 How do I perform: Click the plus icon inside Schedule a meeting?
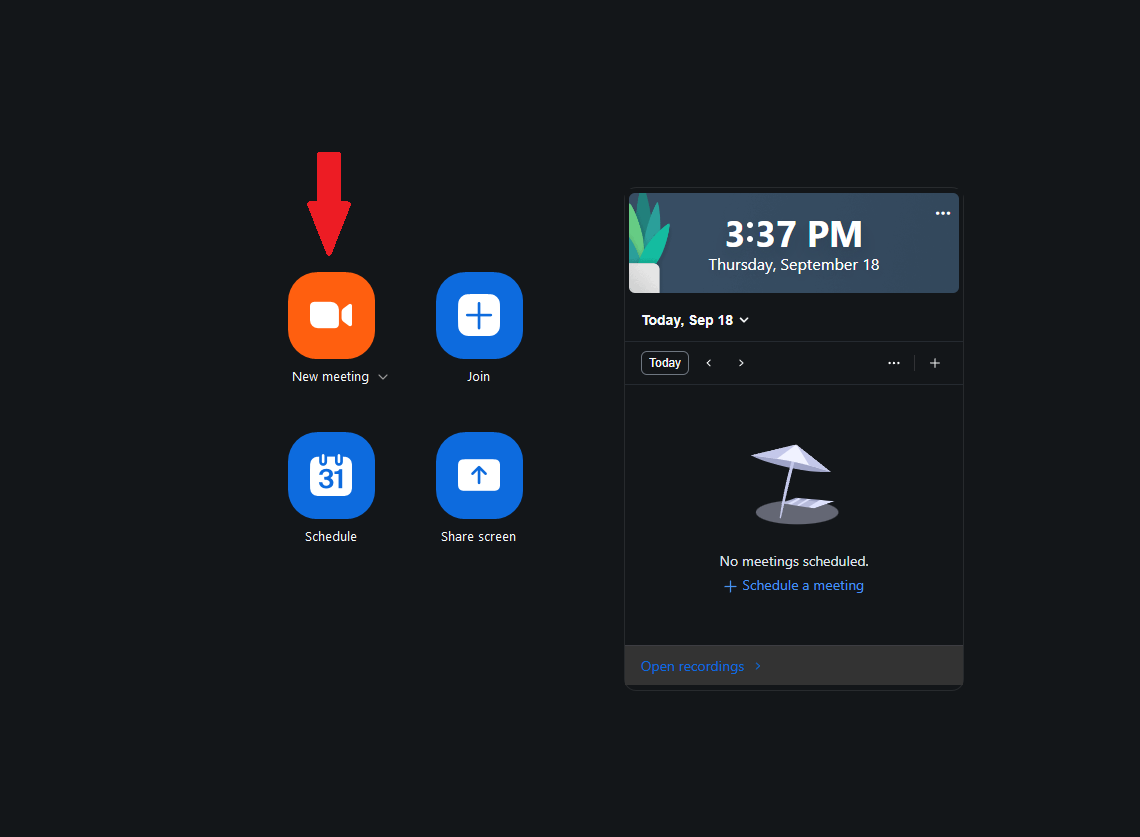730,586
